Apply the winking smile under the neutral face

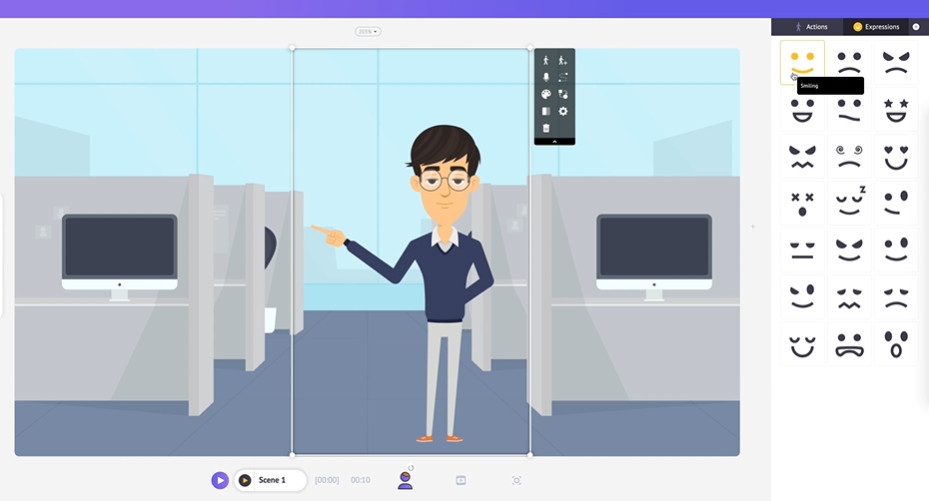(802, 297)
